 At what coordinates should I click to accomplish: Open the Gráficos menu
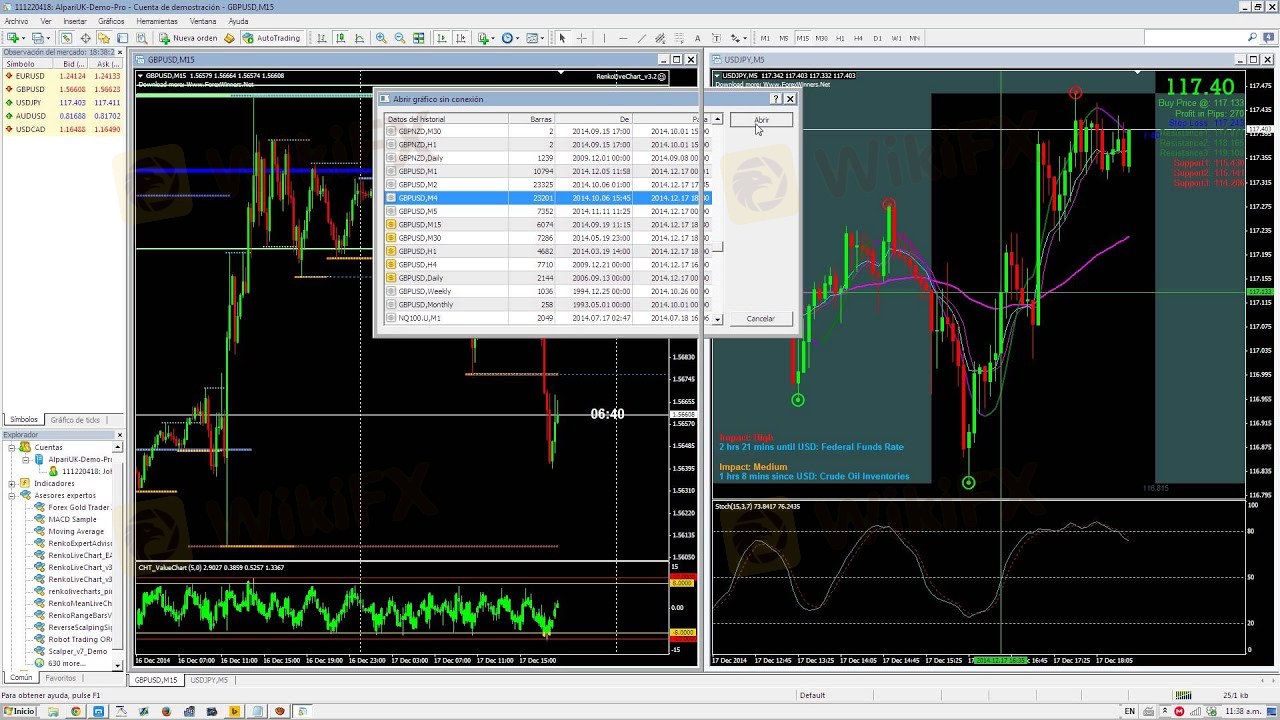click(111, 21)
